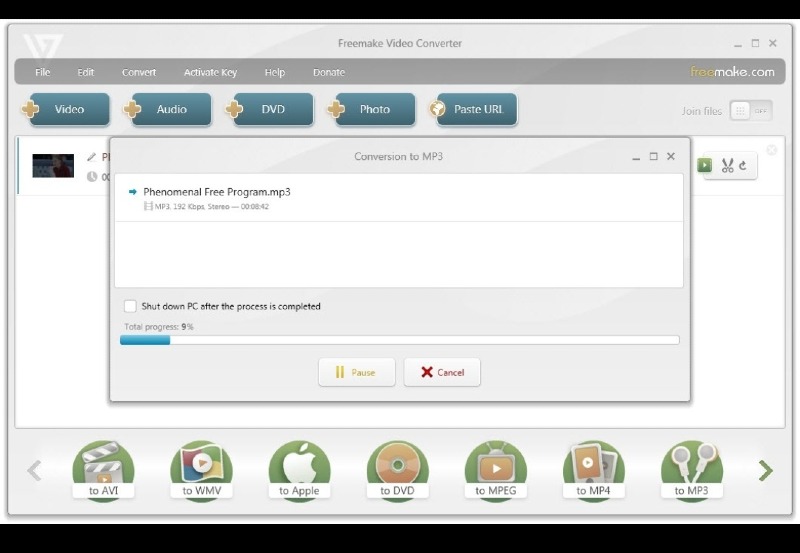Open the Help menu

click(274, 72)
